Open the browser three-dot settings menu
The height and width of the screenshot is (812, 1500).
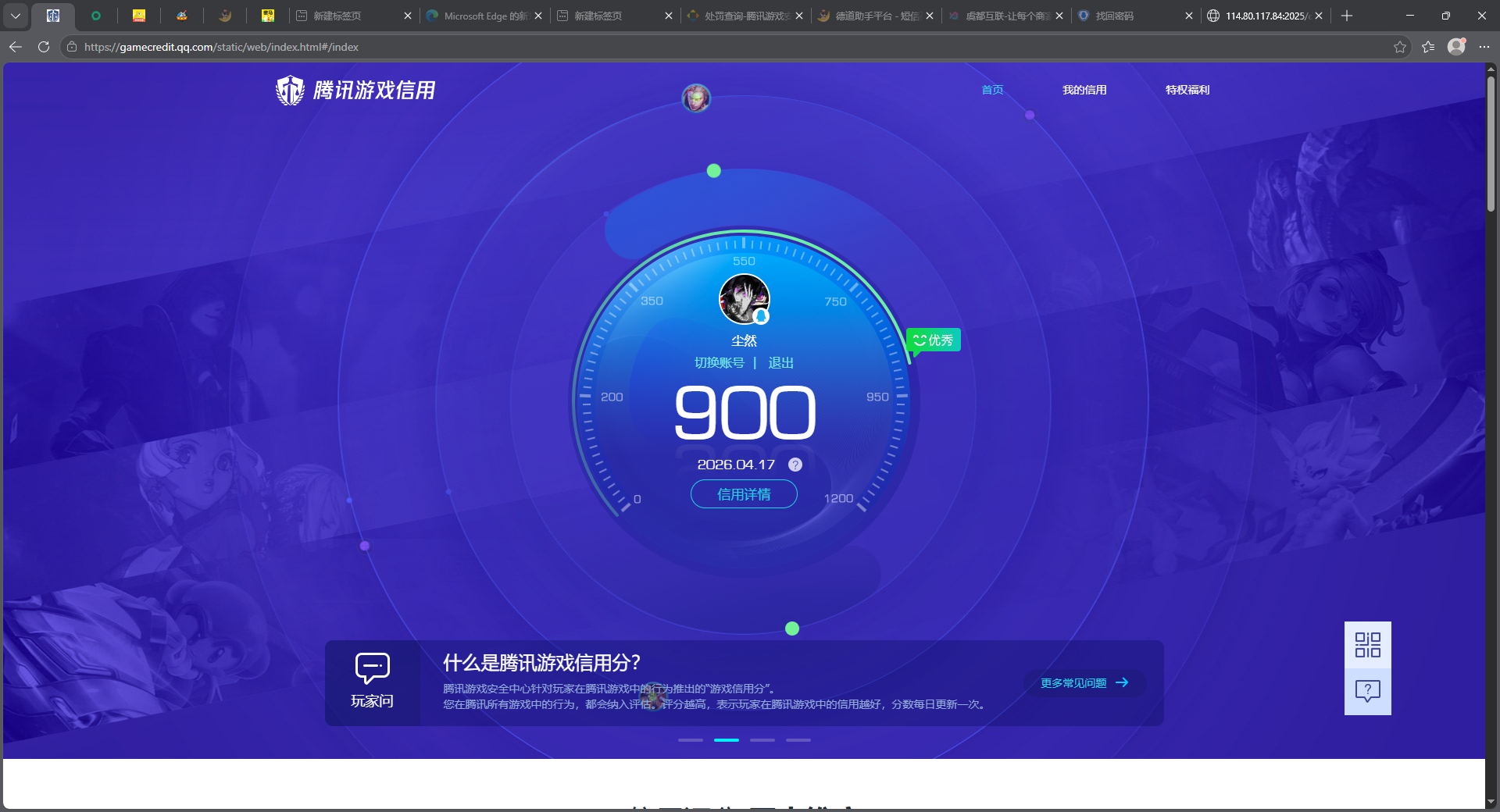(1485, 47)
